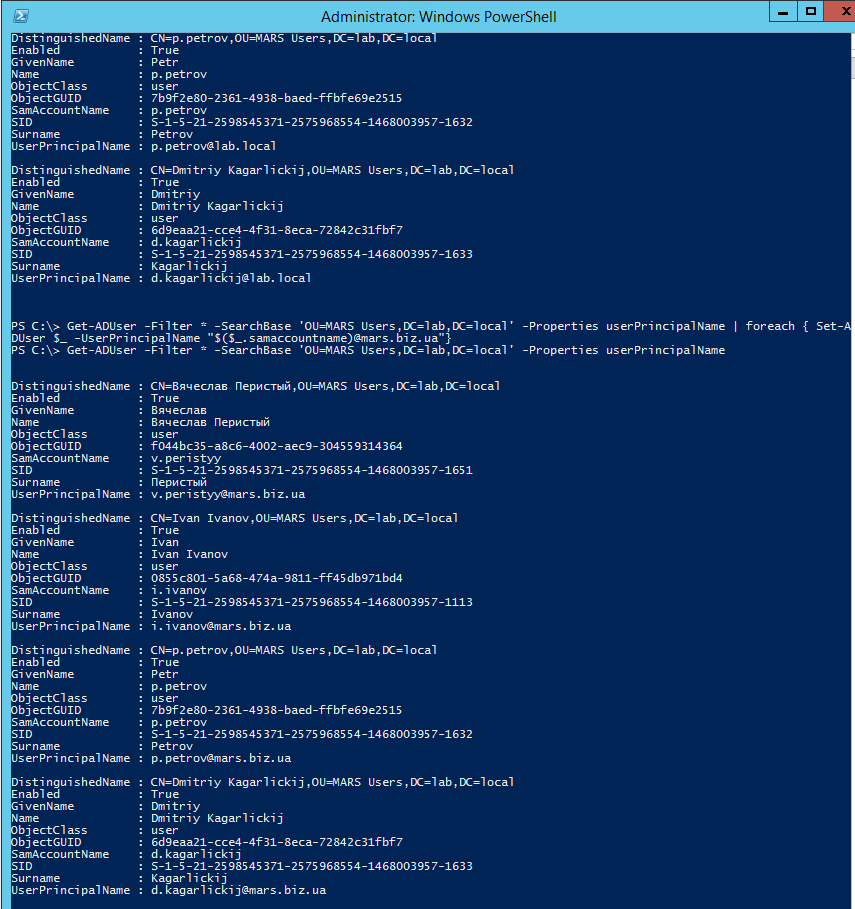Click the Get-ADUser command ending in userPrincipalName

pyautogui.click(x=368, y=350)
